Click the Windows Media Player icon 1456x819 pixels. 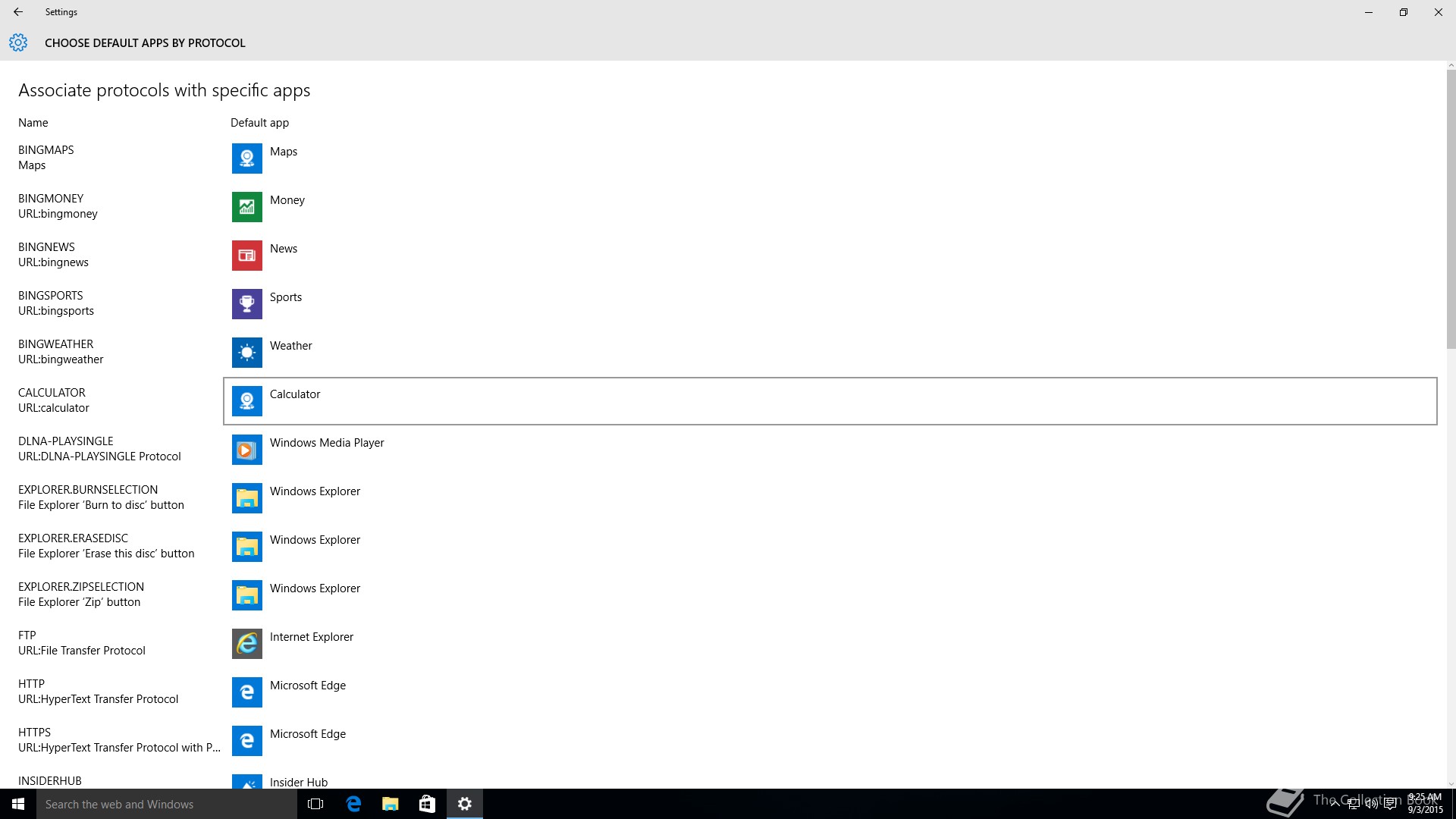[x=246, y=450]
